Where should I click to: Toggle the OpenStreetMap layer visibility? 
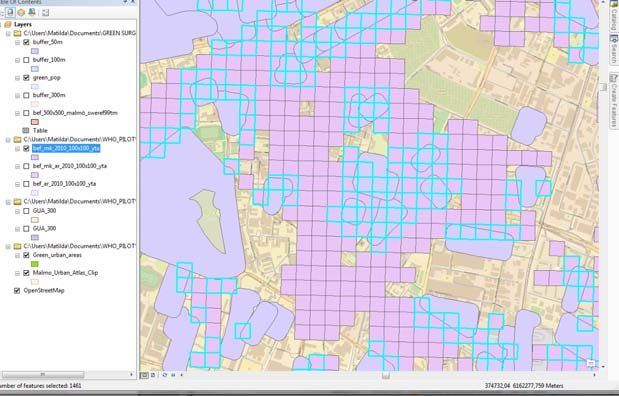point(17,291)
